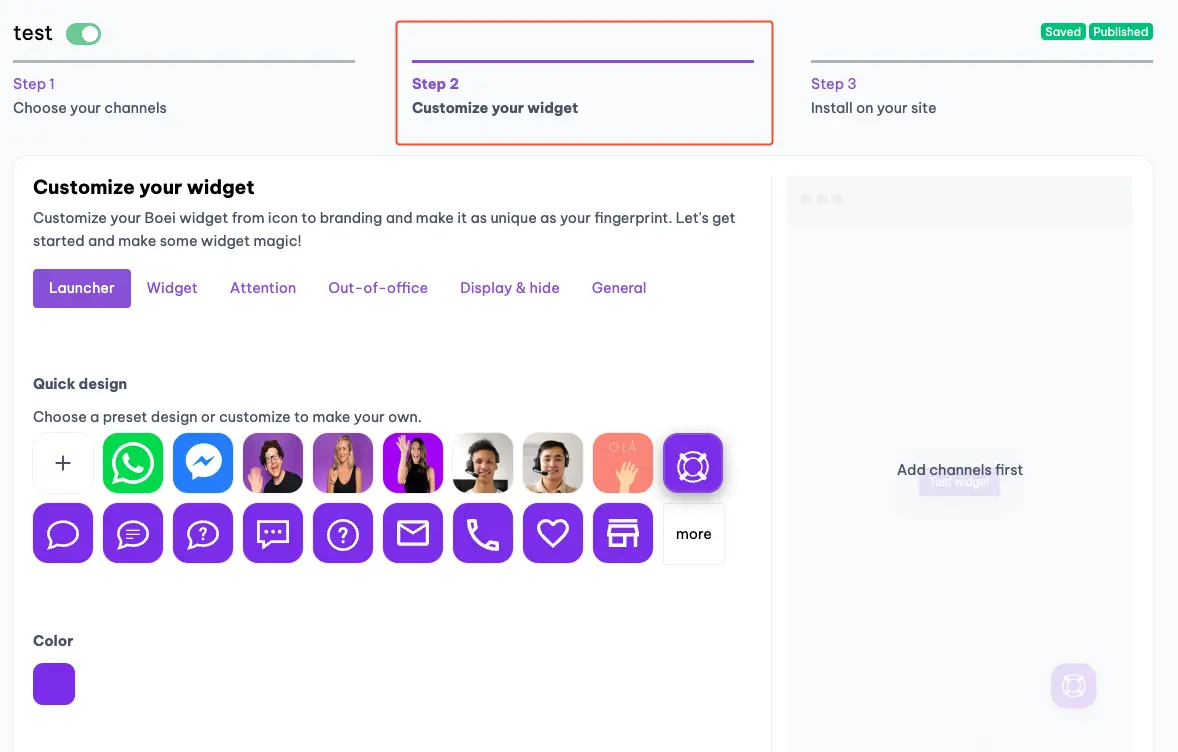This screenshot has width=1178, height=752.
Task: Select the storefront launcher icon
Action: point(623,533)
